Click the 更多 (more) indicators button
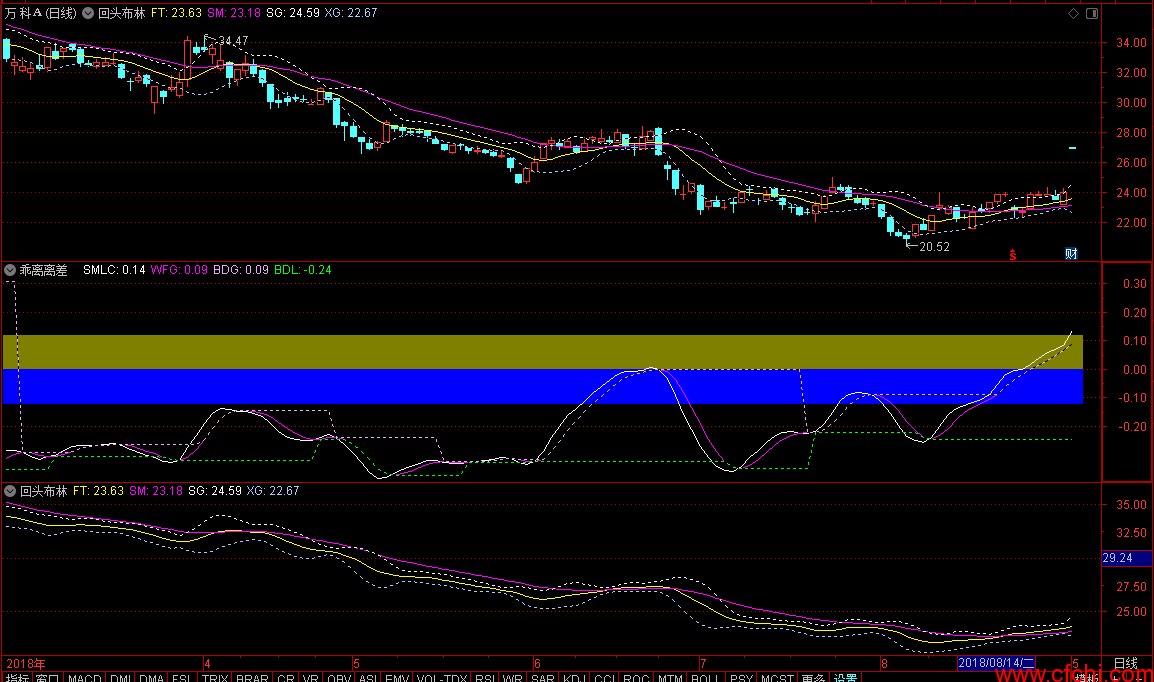This screenshot has width=1154, height=682. coord(813,677)
